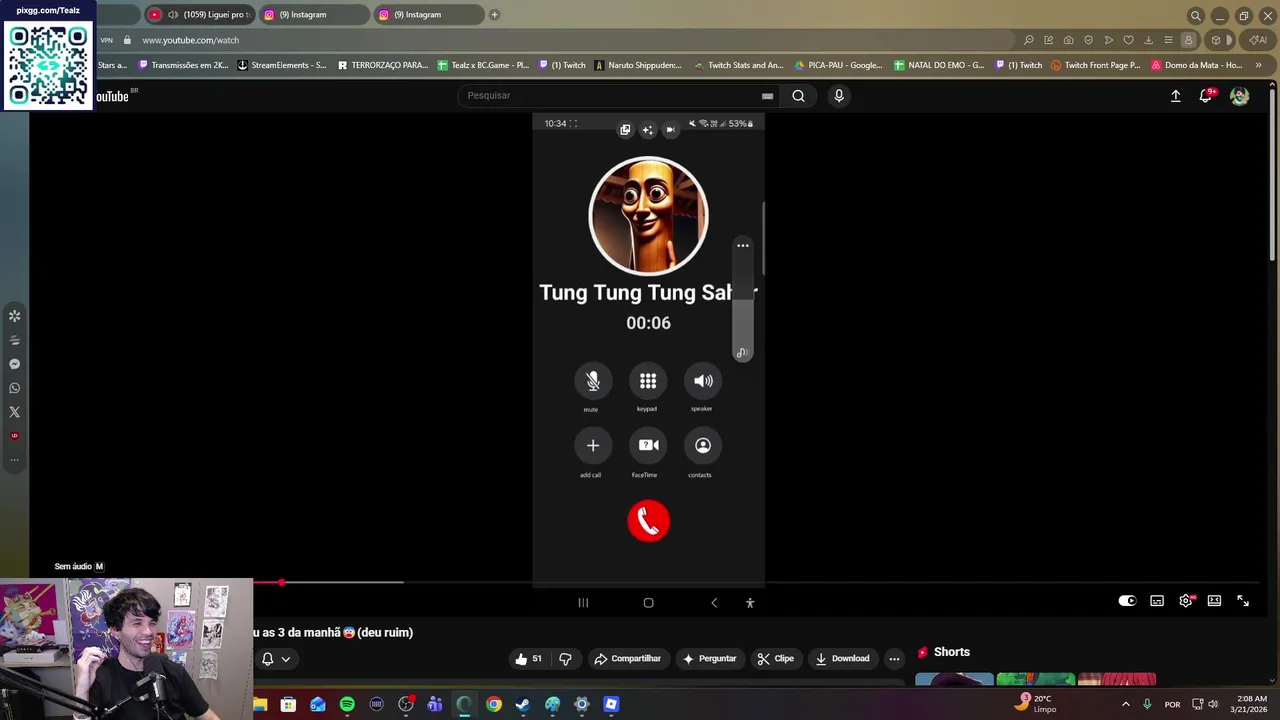Open Spotify from the Windows taskbar
1280x720 pixels.
[347, 704]
